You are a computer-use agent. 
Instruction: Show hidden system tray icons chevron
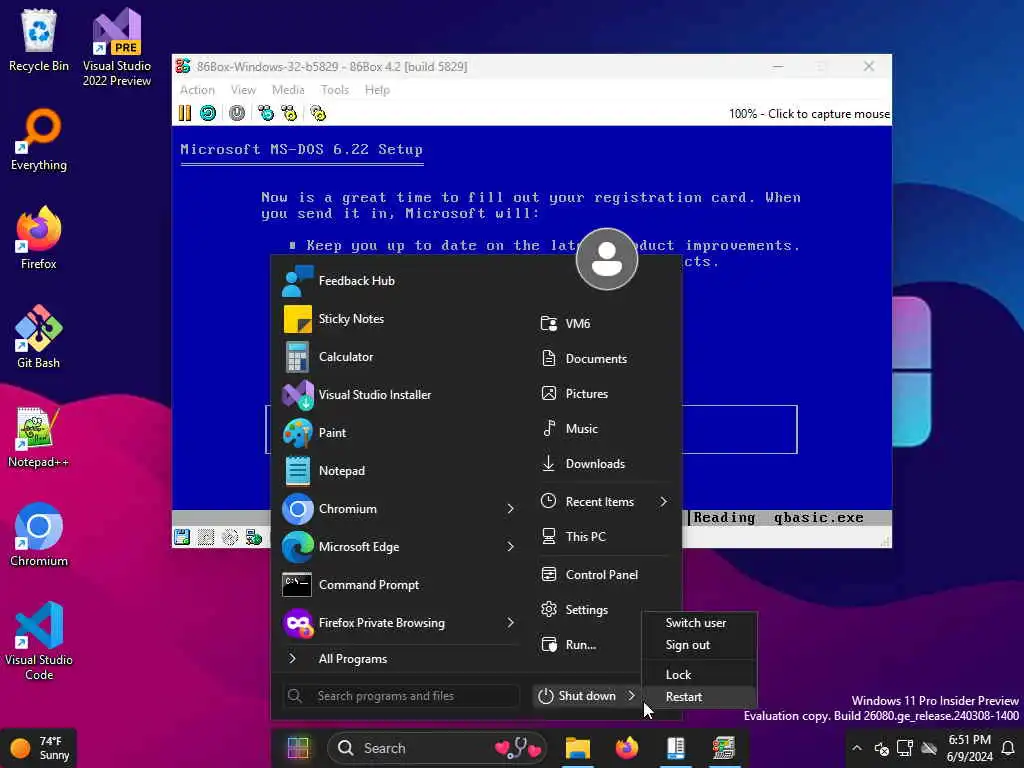pos(857,748)
